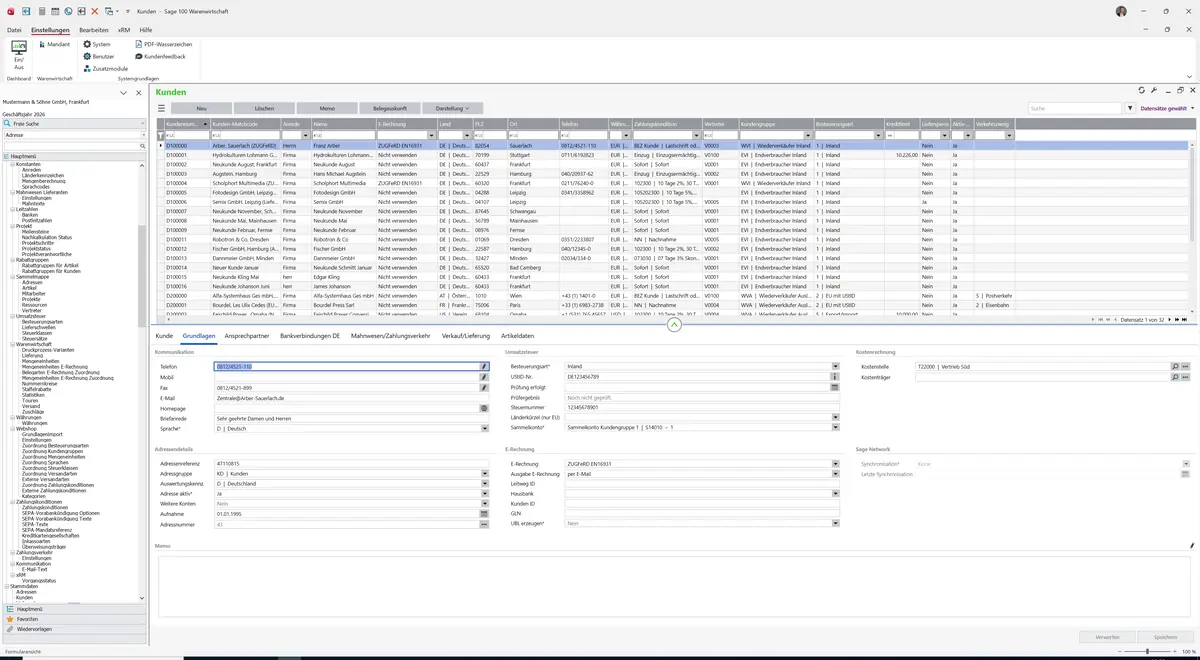Adjust the zoom slider in the status bar

(x=1148, y=652)
